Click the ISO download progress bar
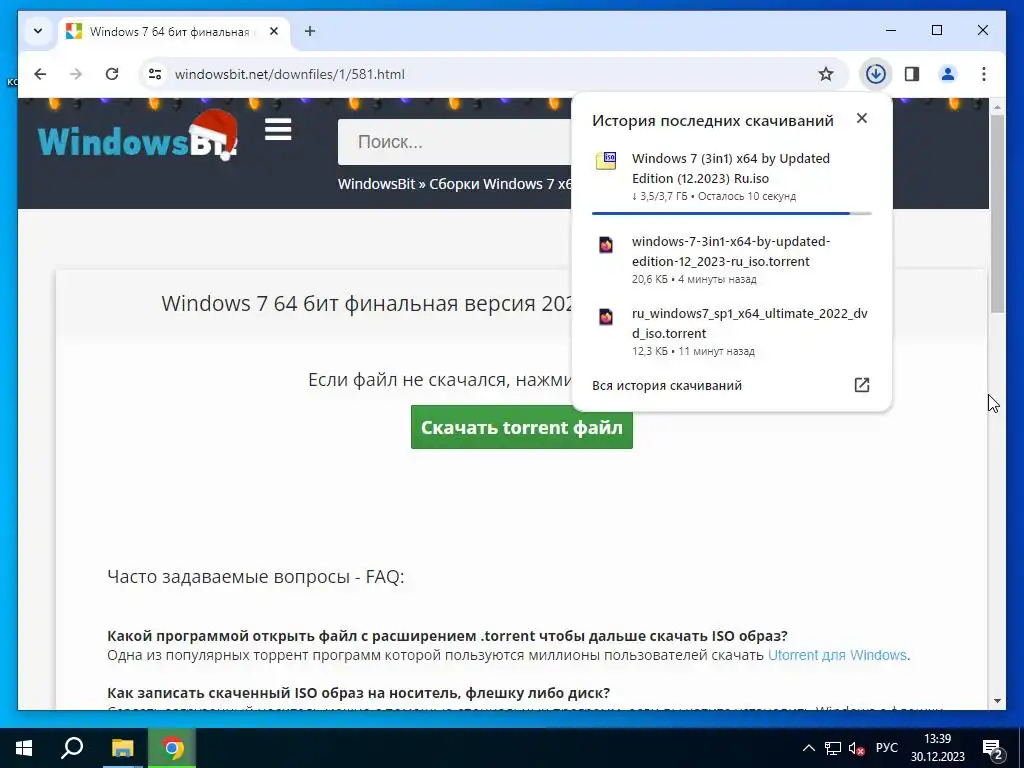The image size is (1024, 768). pyautogui.click(x=731, y=213)
